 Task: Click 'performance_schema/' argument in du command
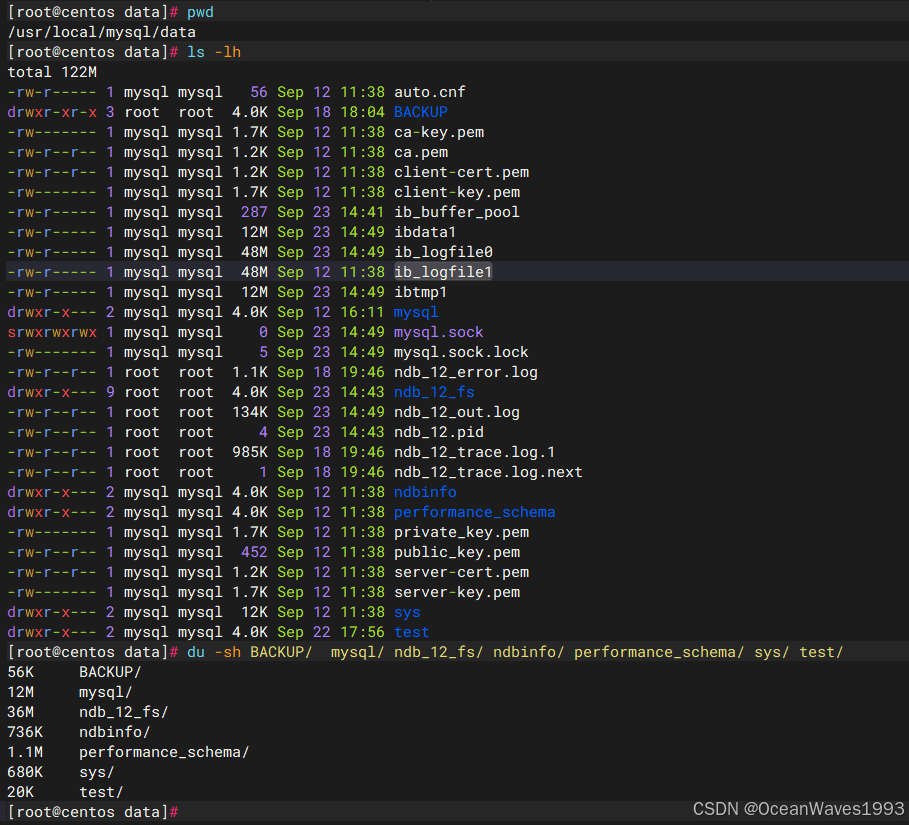(659, 652)
